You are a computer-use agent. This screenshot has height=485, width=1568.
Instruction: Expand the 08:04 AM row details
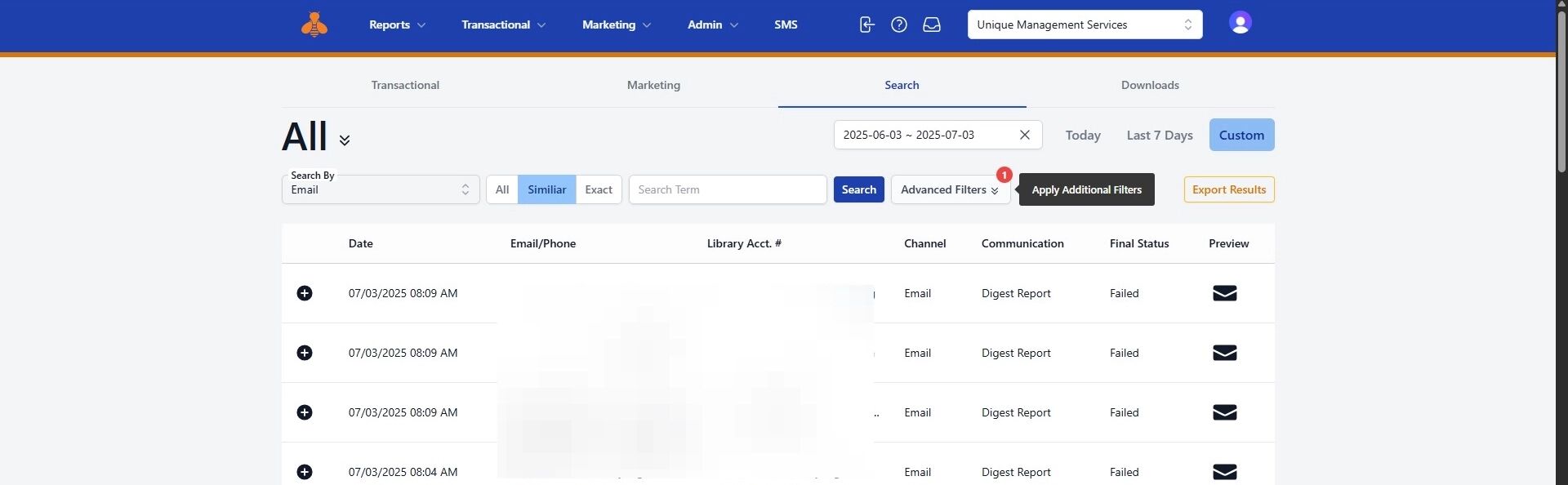[x=305, y=472]
